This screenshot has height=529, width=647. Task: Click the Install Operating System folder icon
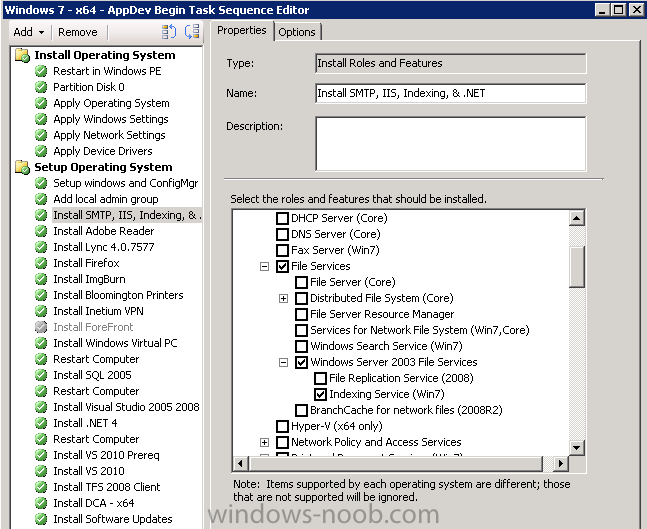point(22,55)
